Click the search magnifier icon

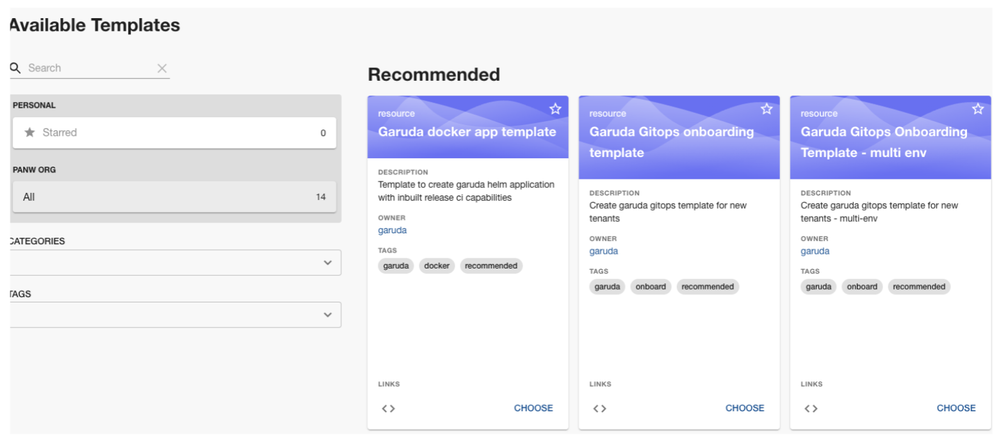click(x=16, y=68)
